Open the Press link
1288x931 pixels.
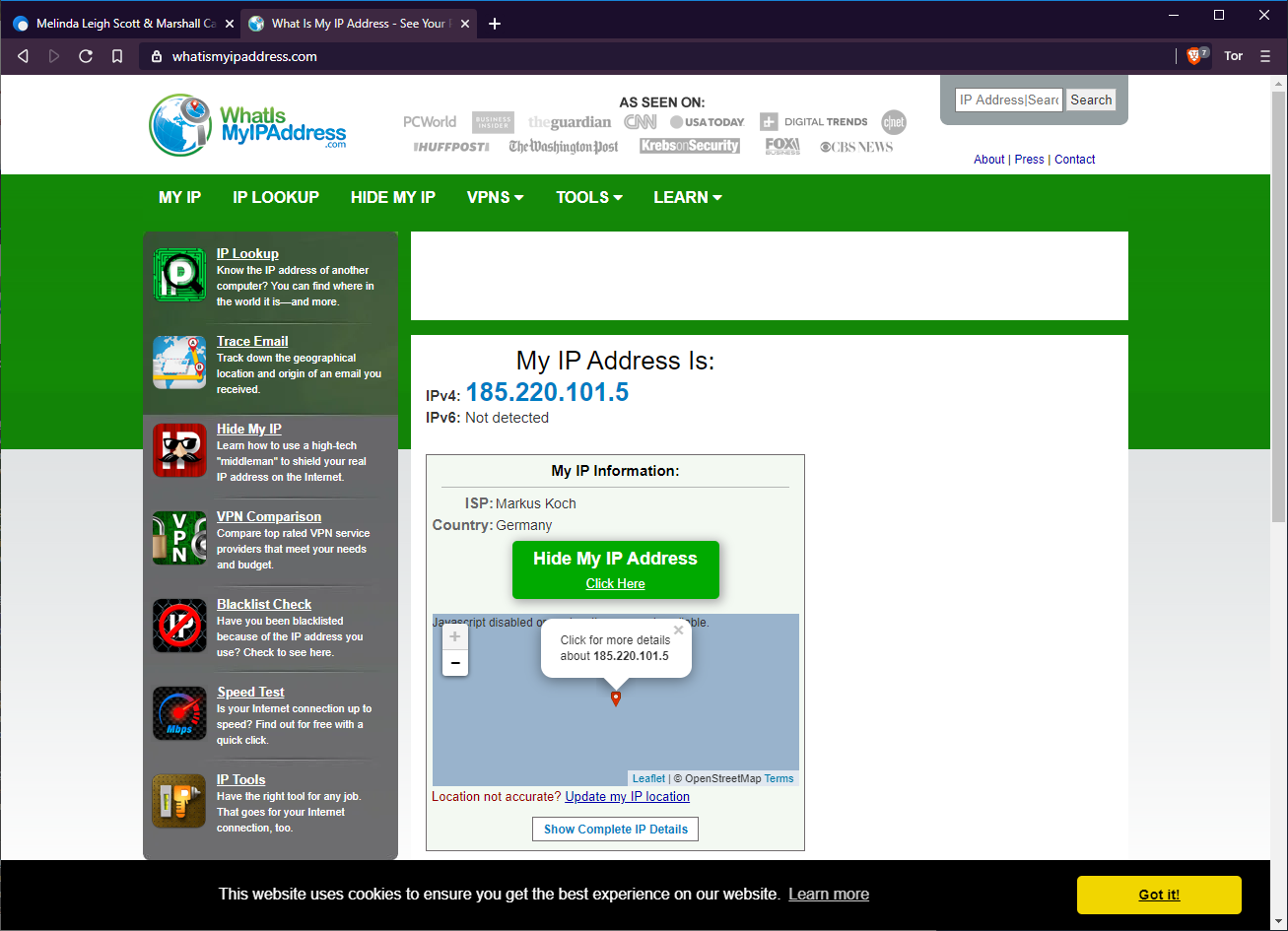[x=1029, y=159]
